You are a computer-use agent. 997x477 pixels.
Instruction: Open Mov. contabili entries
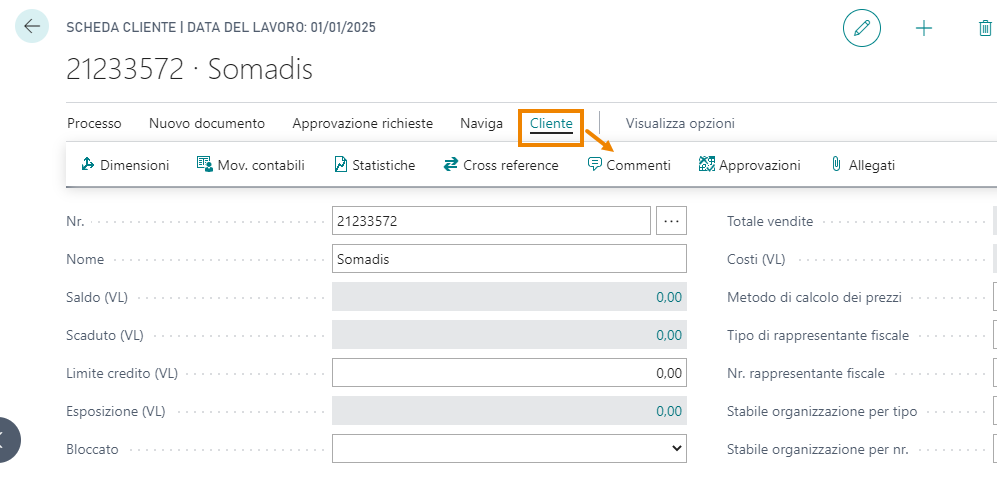click(x=251, y=165)
